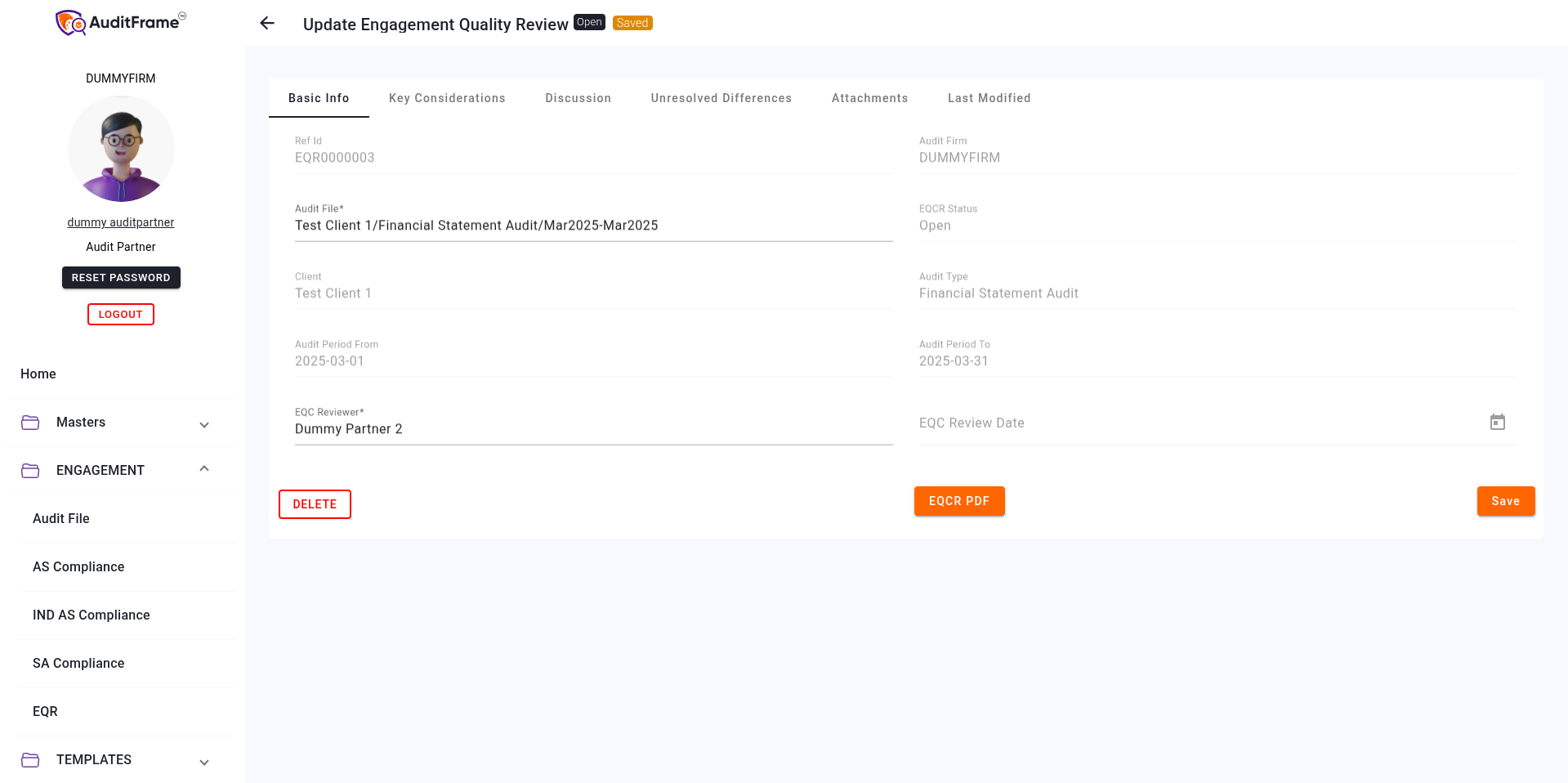
Task: Select the EQR item in the sidebar
Action: pyautogui.click(x=45, y=712)
